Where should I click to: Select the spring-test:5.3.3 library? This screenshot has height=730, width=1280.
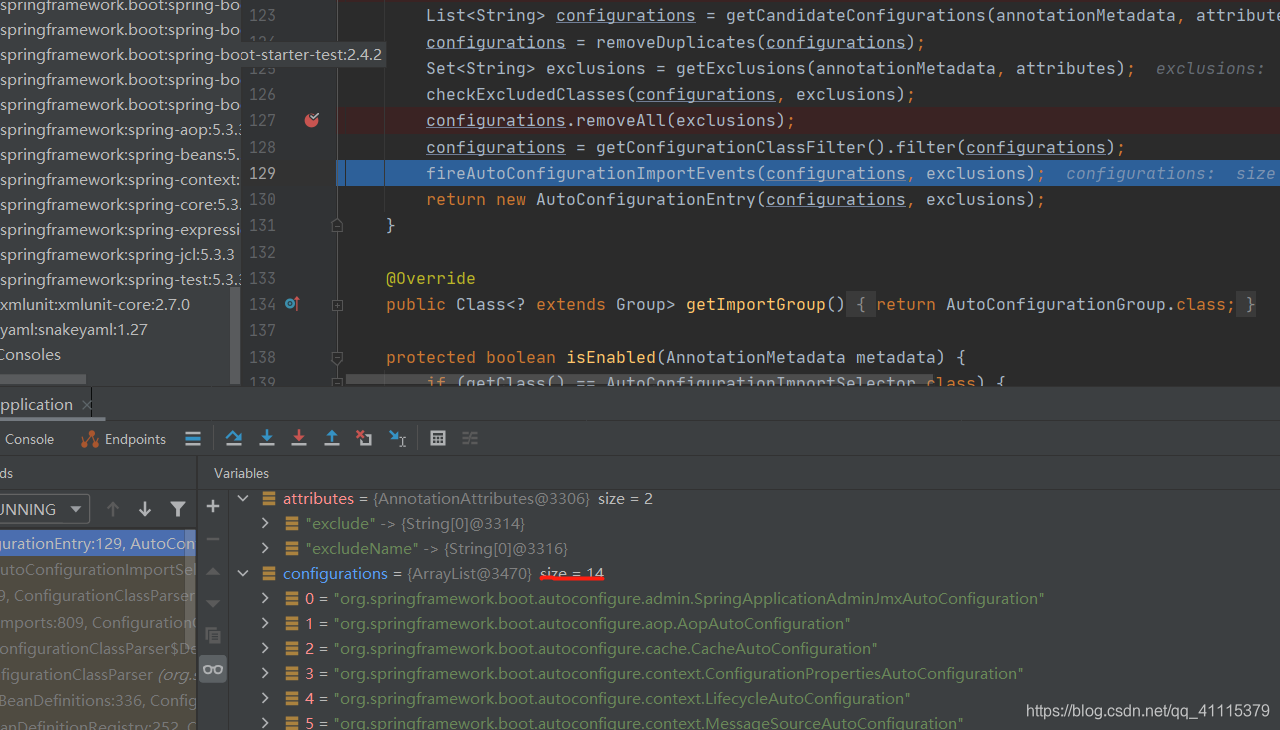[120, 279]
